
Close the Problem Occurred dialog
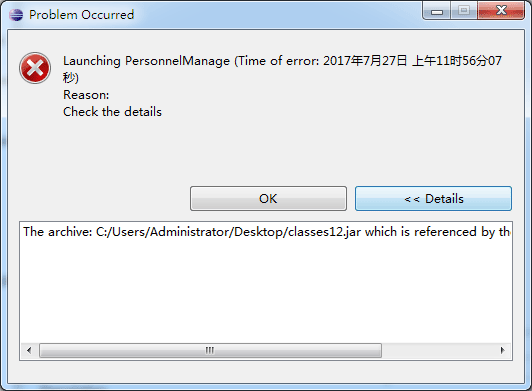coord(501,11)
